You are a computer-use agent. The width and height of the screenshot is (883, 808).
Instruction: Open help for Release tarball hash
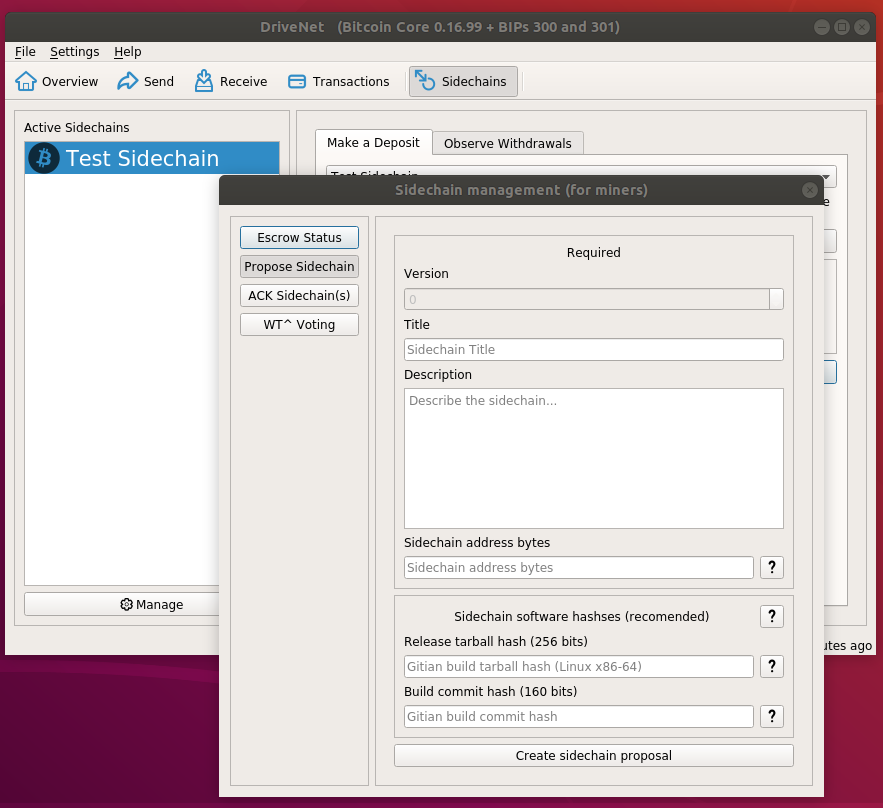pos(772,666)
